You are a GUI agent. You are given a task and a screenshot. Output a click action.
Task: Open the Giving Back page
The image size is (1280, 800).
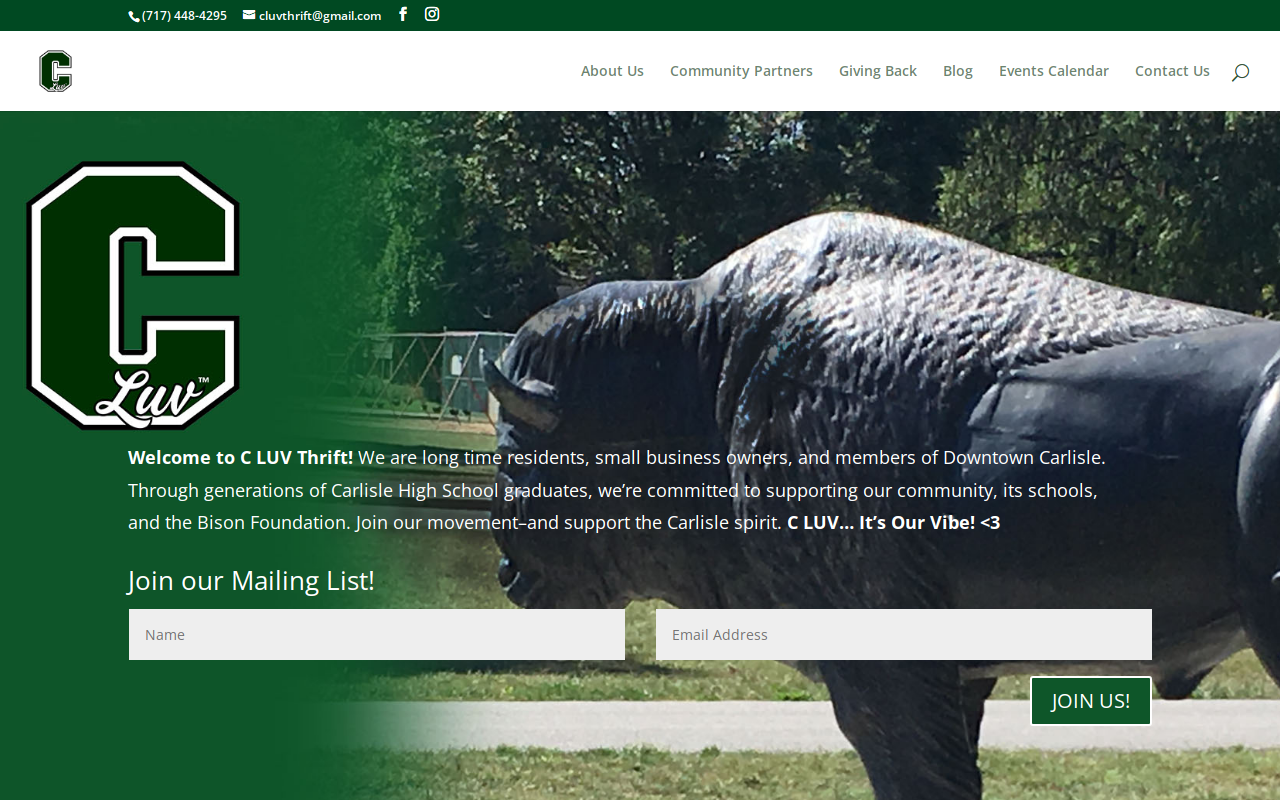(878, 71)
